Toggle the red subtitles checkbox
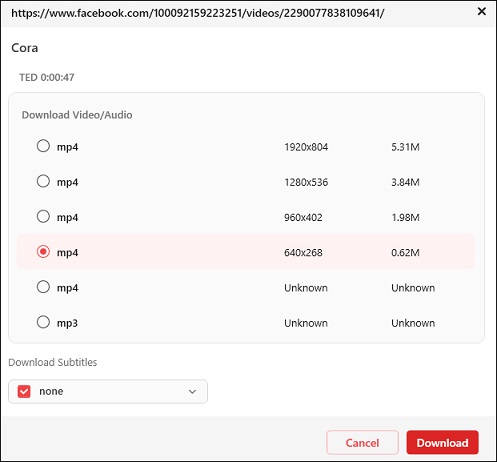The width and height of the screenshot is (497, 462). pos(24,391)
